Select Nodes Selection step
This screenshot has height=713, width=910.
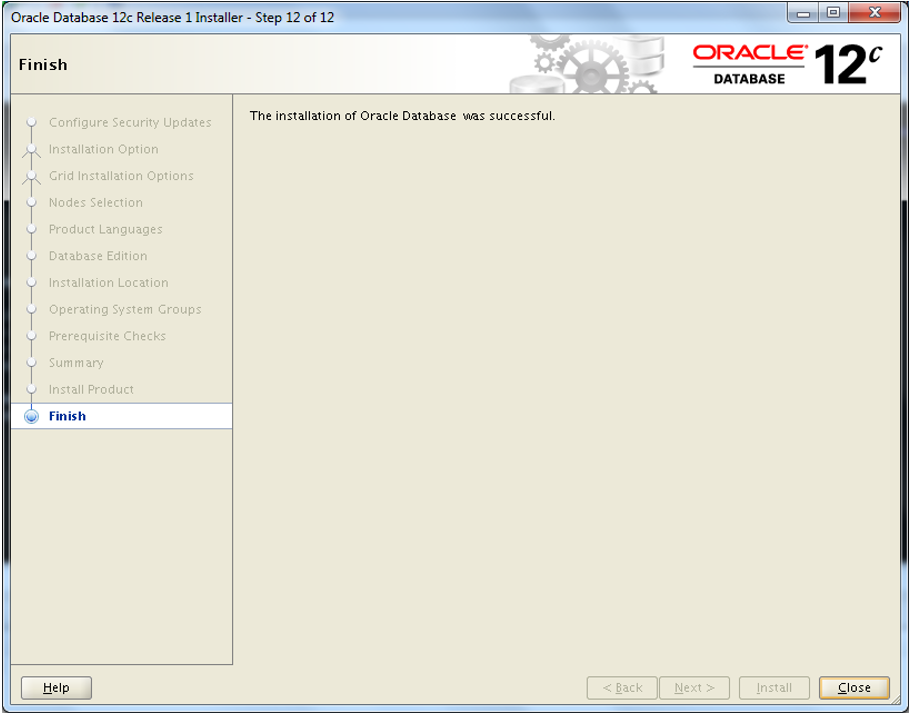coord(96,202)
